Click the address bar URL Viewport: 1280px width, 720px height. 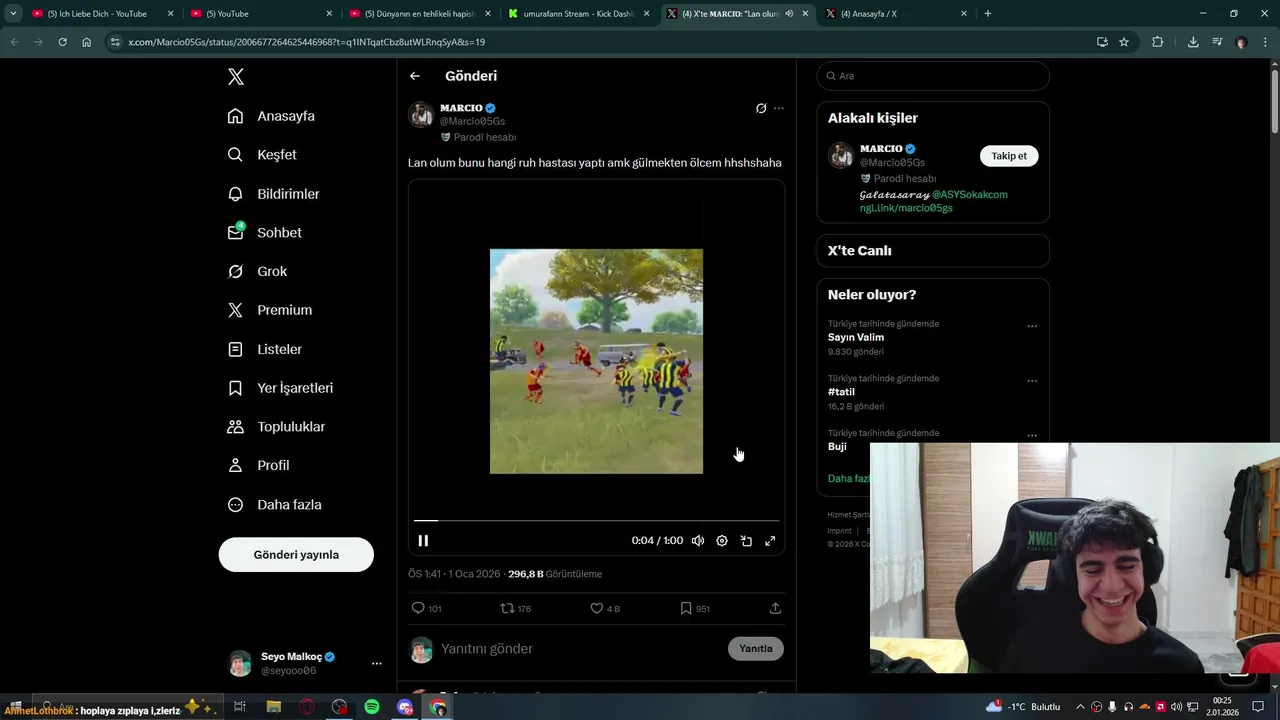tap(307, 42)
